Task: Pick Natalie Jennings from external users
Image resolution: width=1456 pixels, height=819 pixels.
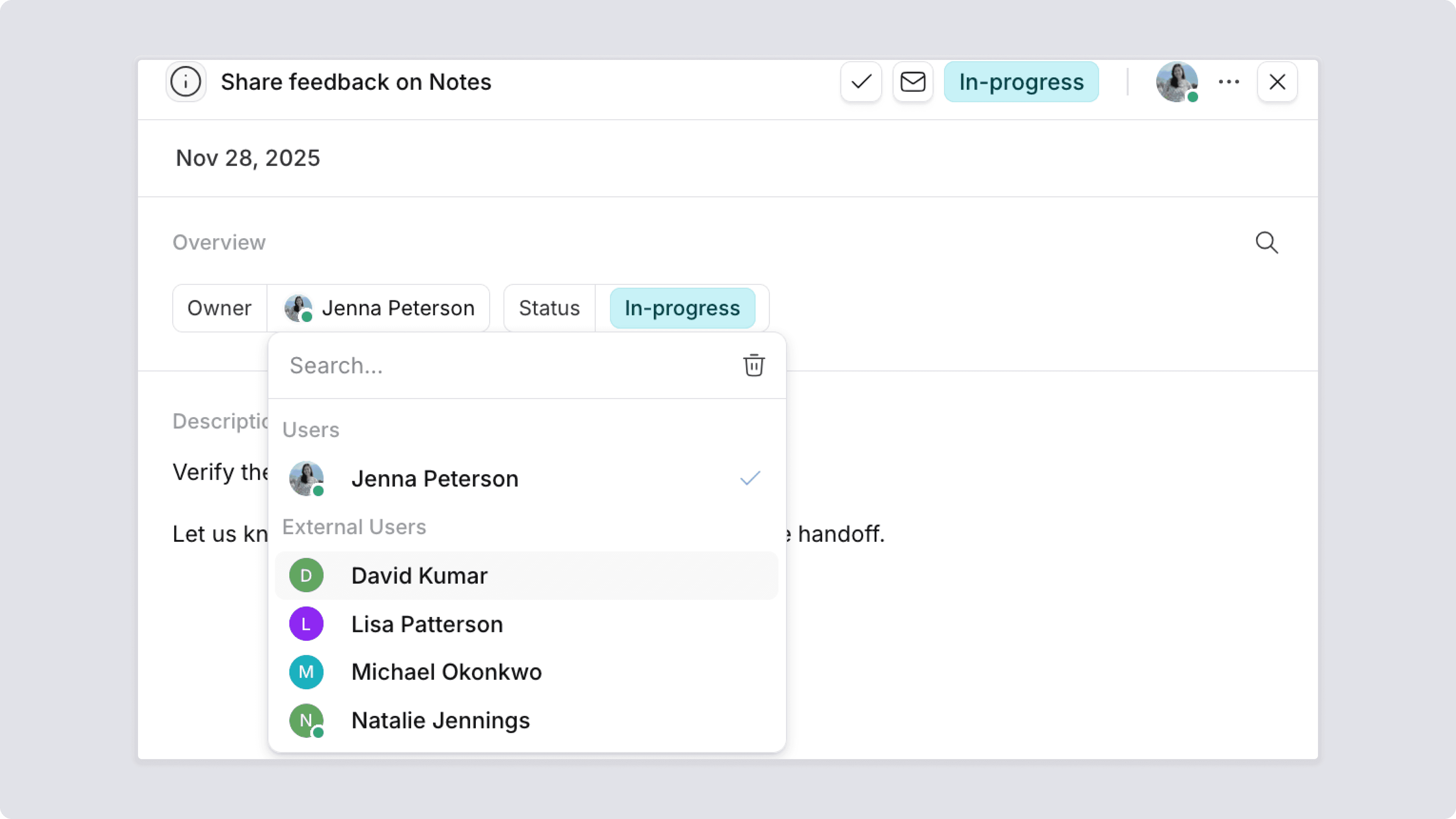Action: point(440,721)
